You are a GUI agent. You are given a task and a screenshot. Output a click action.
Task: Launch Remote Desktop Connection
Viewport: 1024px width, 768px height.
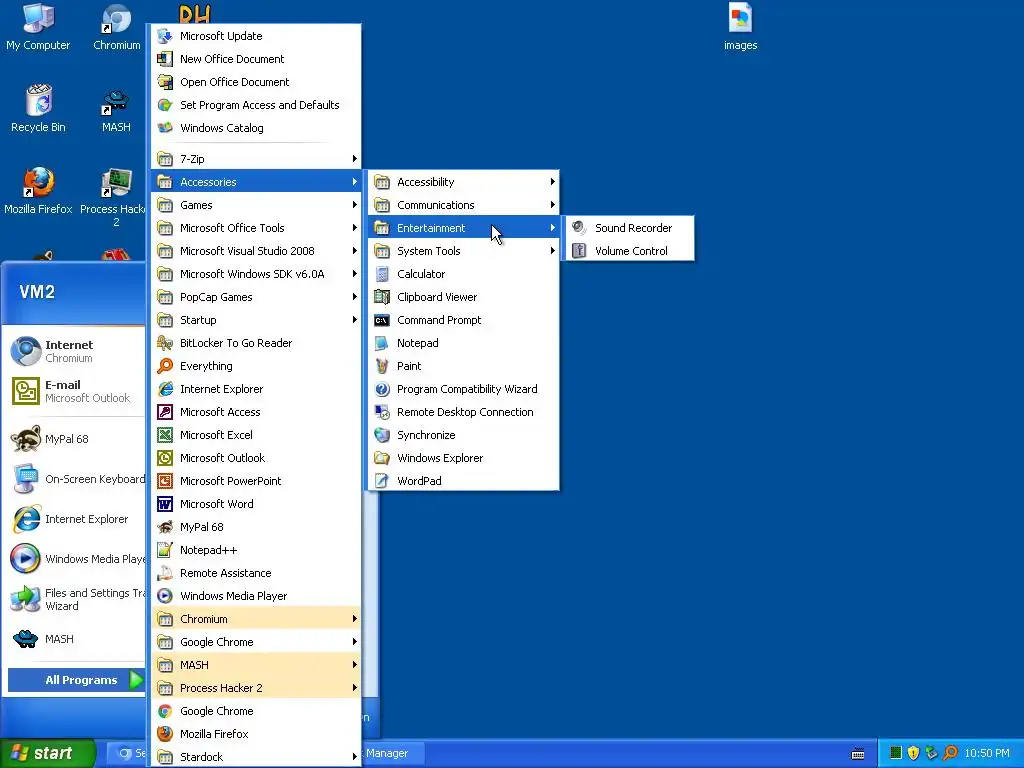[x=463, y=412]
